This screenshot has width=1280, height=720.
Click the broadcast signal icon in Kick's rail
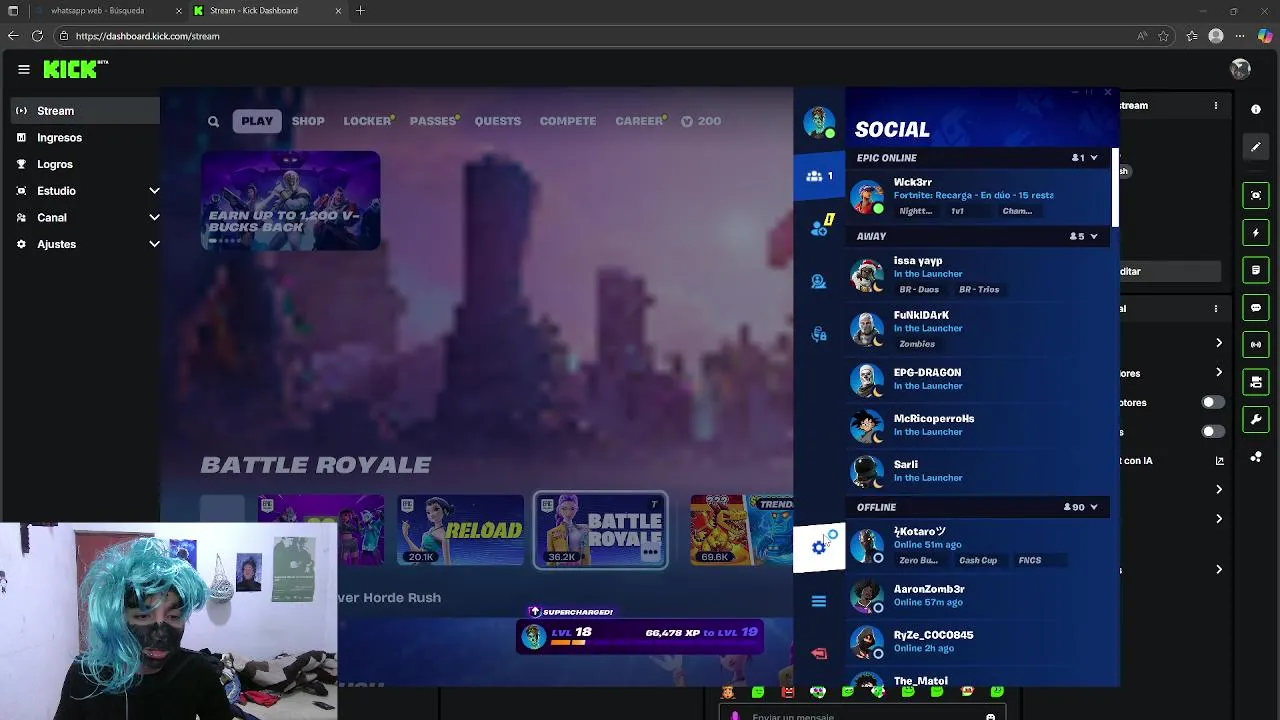(1256, 345)
